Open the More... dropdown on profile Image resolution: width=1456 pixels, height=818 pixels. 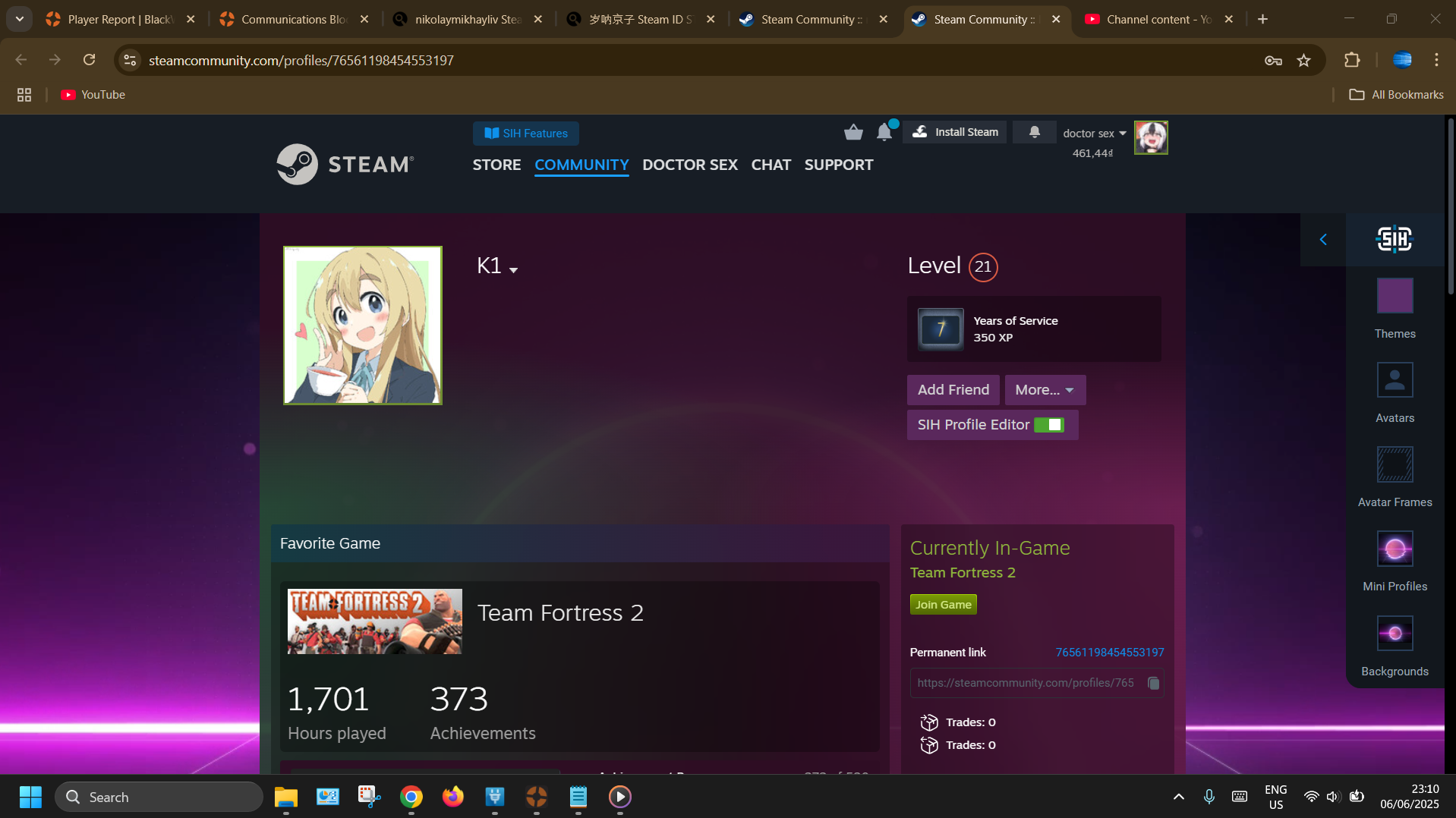(1045, 390)
